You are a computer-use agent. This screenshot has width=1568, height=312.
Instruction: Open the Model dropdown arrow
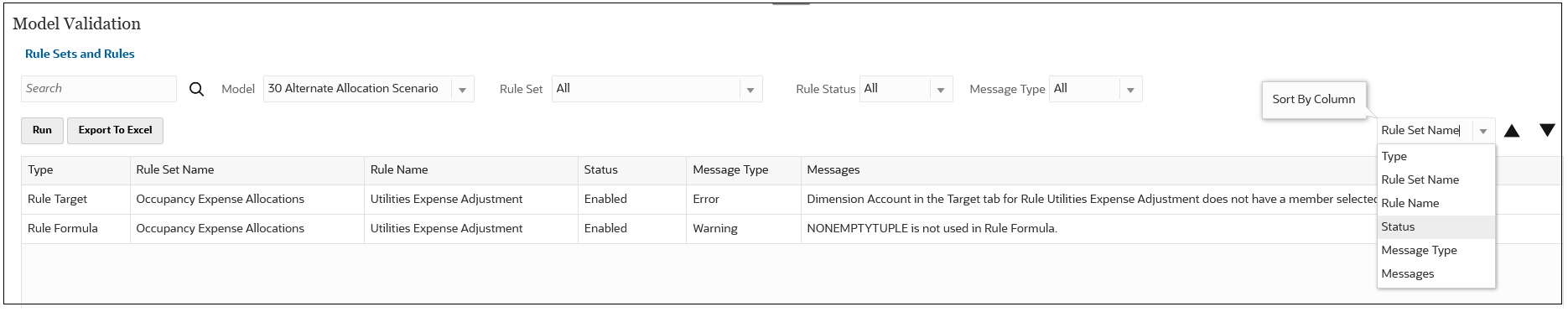pos(462,89)
